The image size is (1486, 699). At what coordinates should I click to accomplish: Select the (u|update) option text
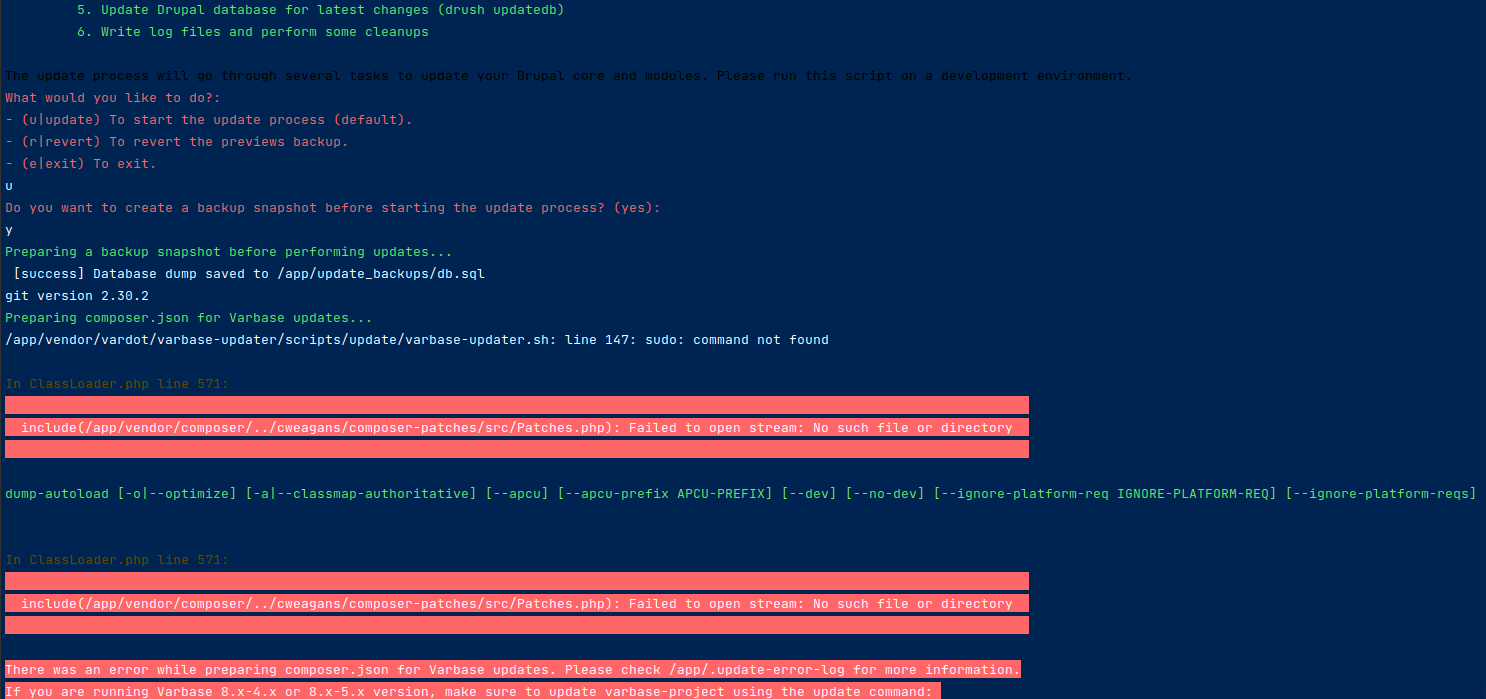[x=210, y=119]
